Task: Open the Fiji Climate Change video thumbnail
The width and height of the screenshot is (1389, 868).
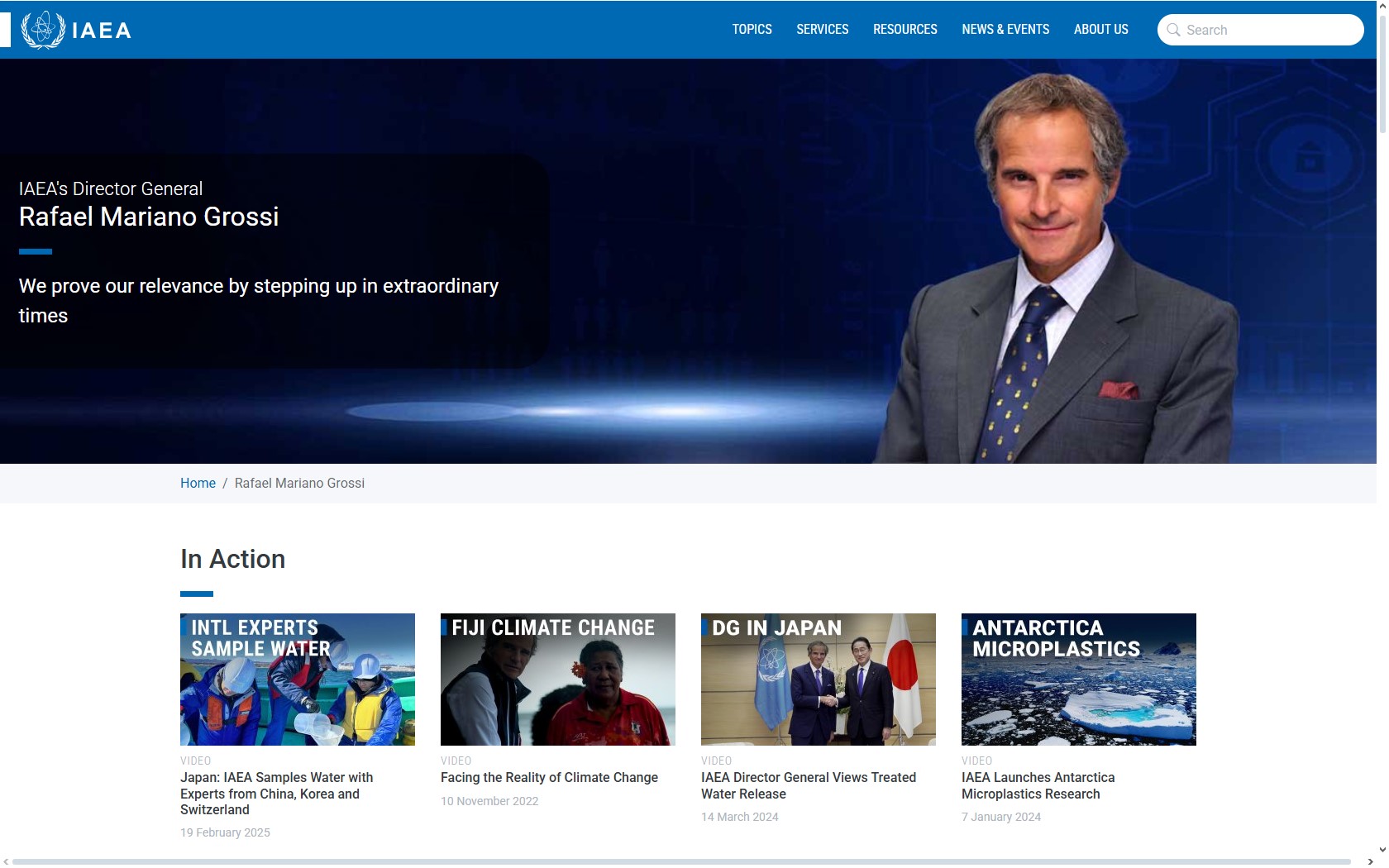Action: tap(558, 680)
